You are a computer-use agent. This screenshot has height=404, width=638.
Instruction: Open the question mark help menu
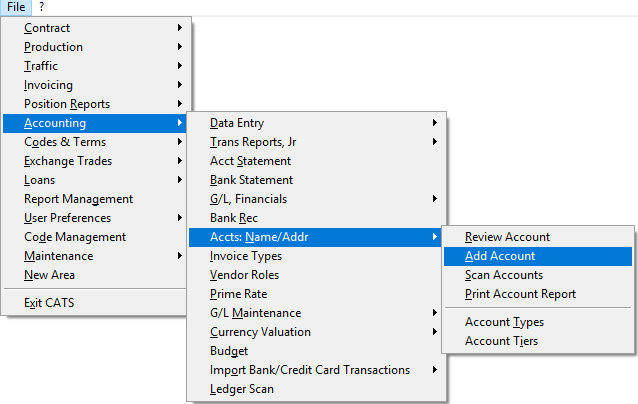tap(41, 7)
